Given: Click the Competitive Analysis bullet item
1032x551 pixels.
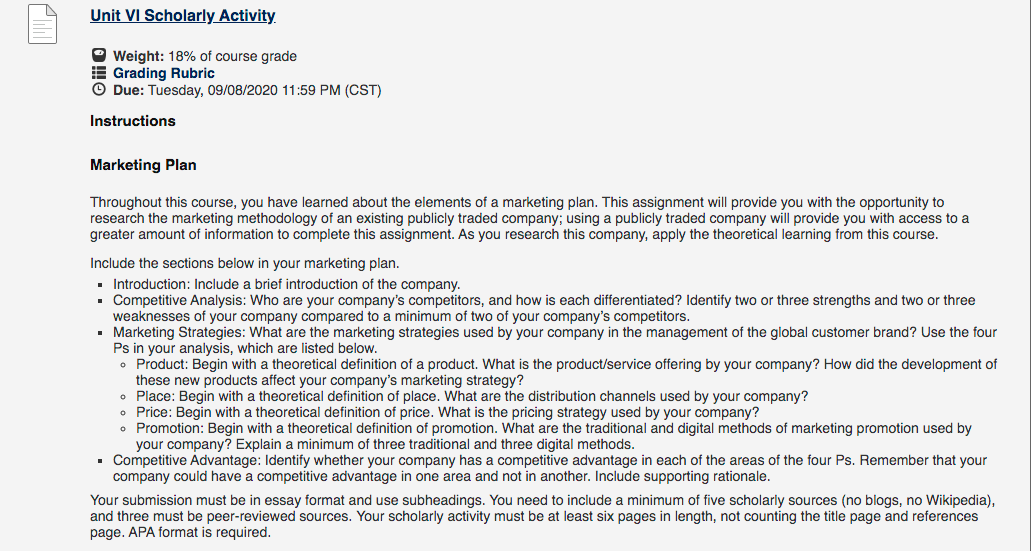Looking at the screenshot, I should [x=544, y=308].
